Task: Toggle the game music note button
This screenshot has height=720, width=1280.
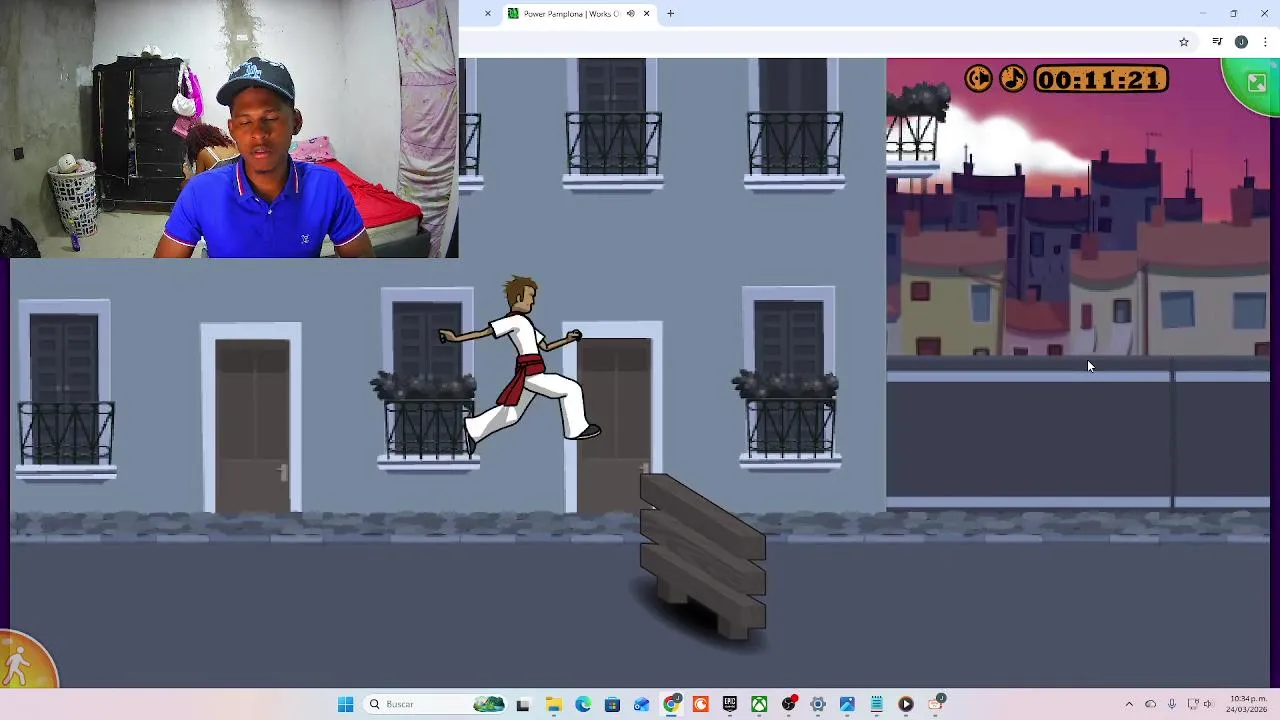Action: [x=1013, y=79]
